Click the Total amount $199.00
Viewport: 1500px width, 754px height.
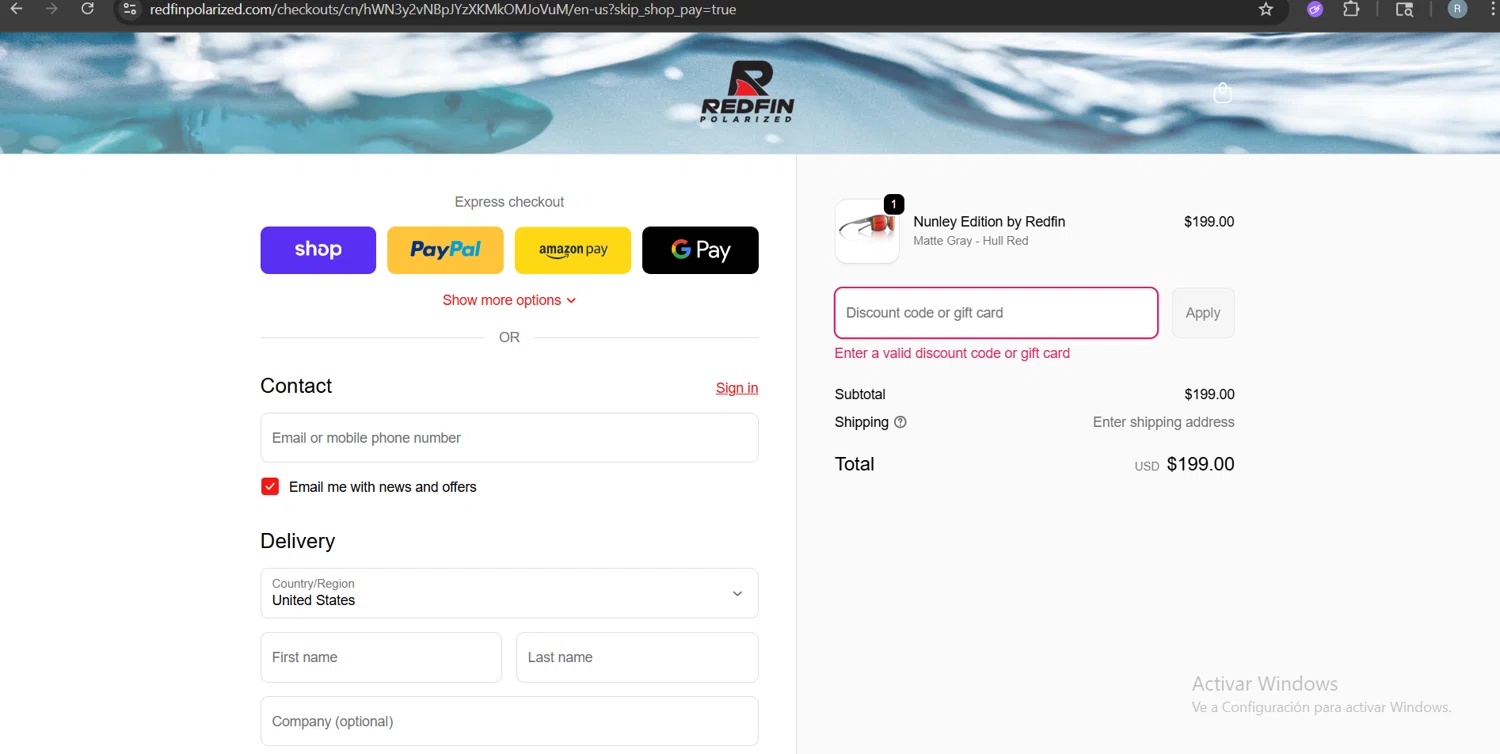[1200, 464]
